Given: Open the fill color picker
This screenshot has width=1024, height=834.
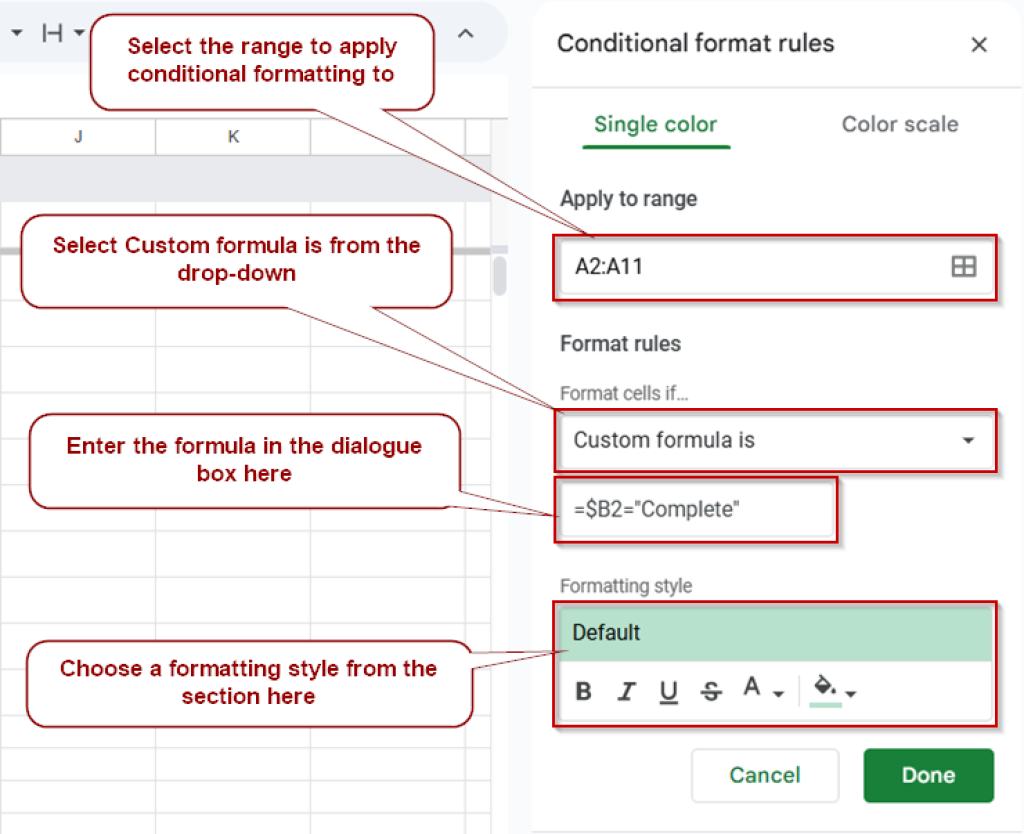Looking at the screenshot, I should [x=825, y=689].
